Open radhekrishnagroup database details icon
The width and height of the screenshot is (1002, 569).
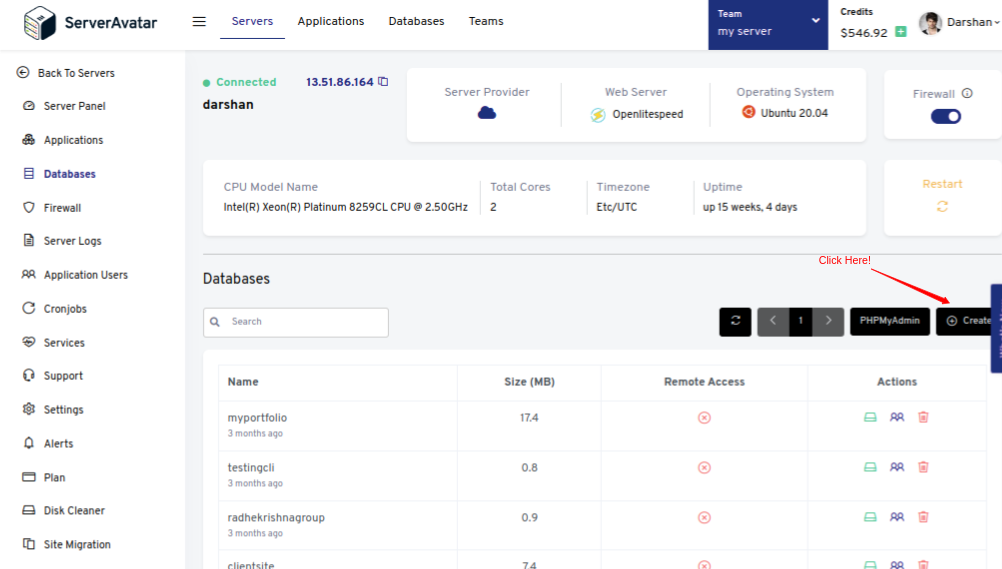click(870, 517)
